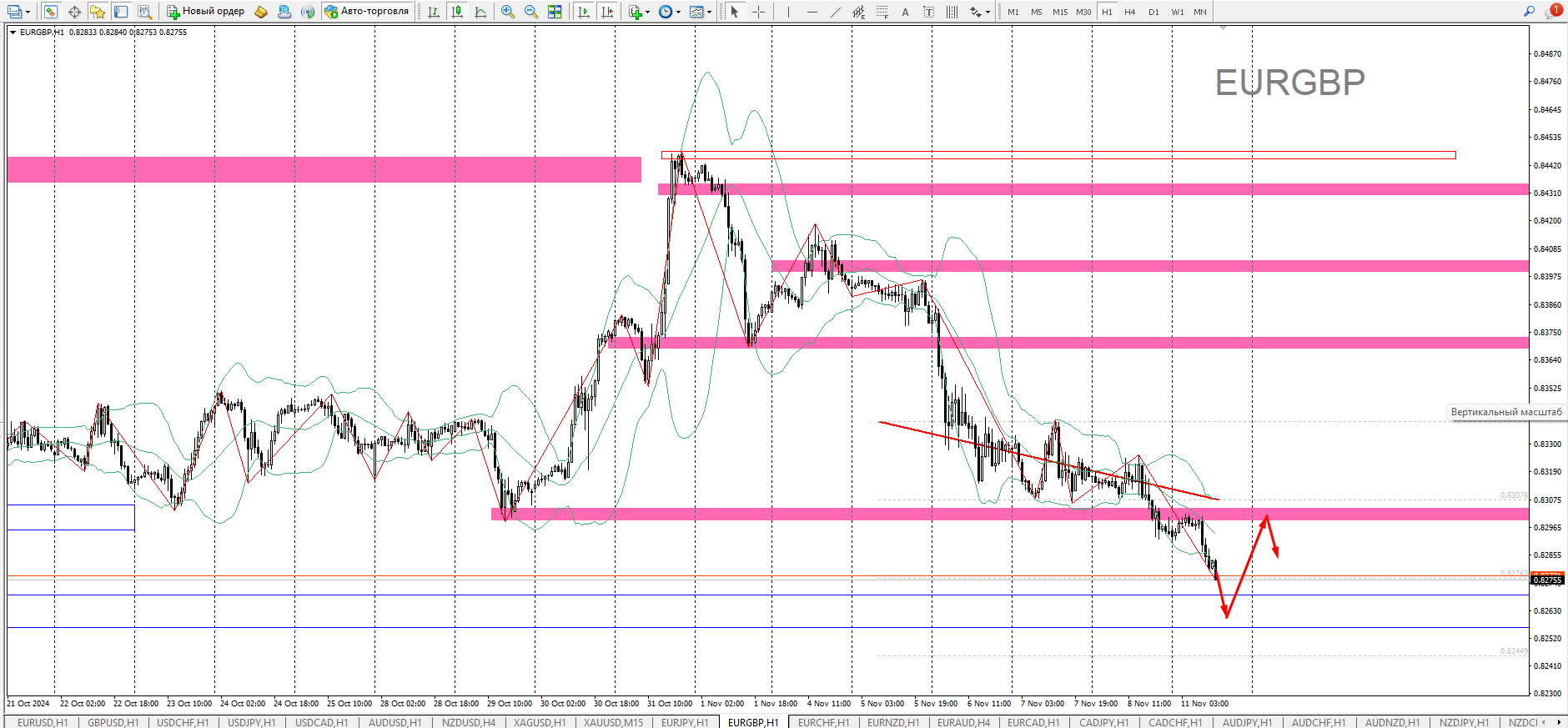Switch to Line Chart display
The image size is (1568, 728).
(480, 12)
